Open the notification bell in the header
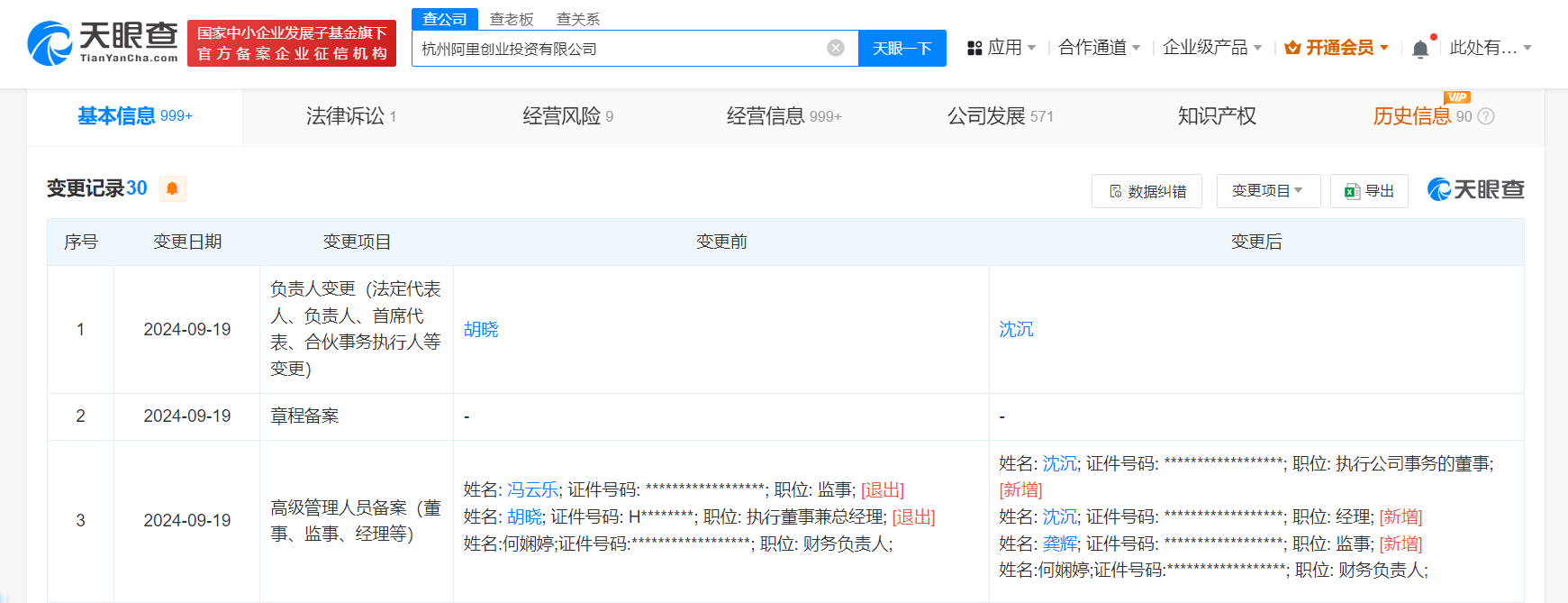This screenshot has height=603, width=1568. [1420, 49]
